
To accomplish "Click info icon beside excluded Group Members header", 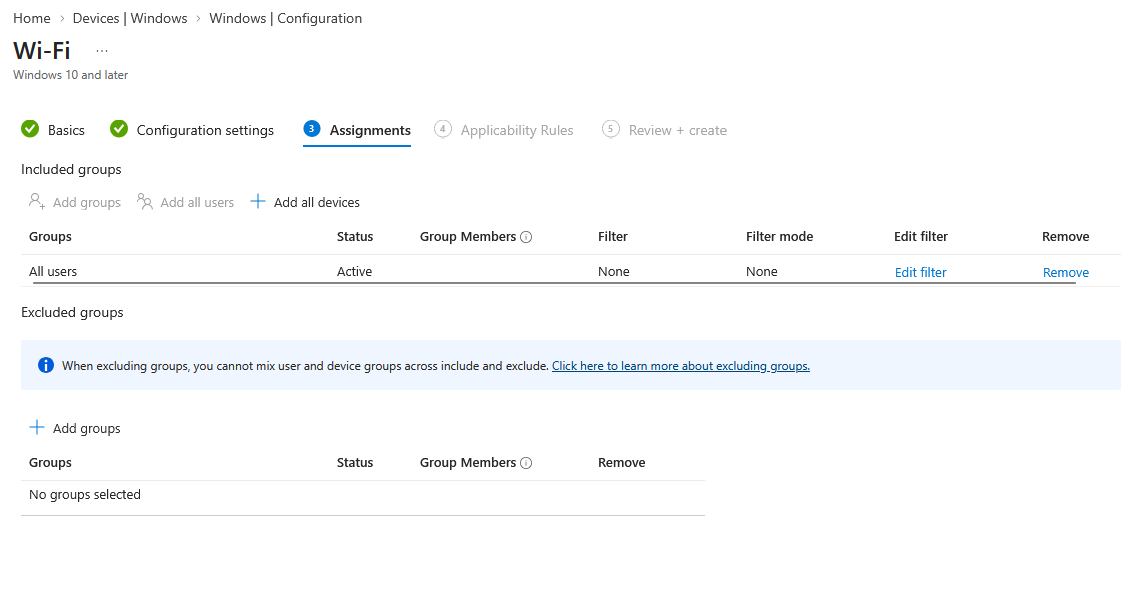I will [526, 463].
